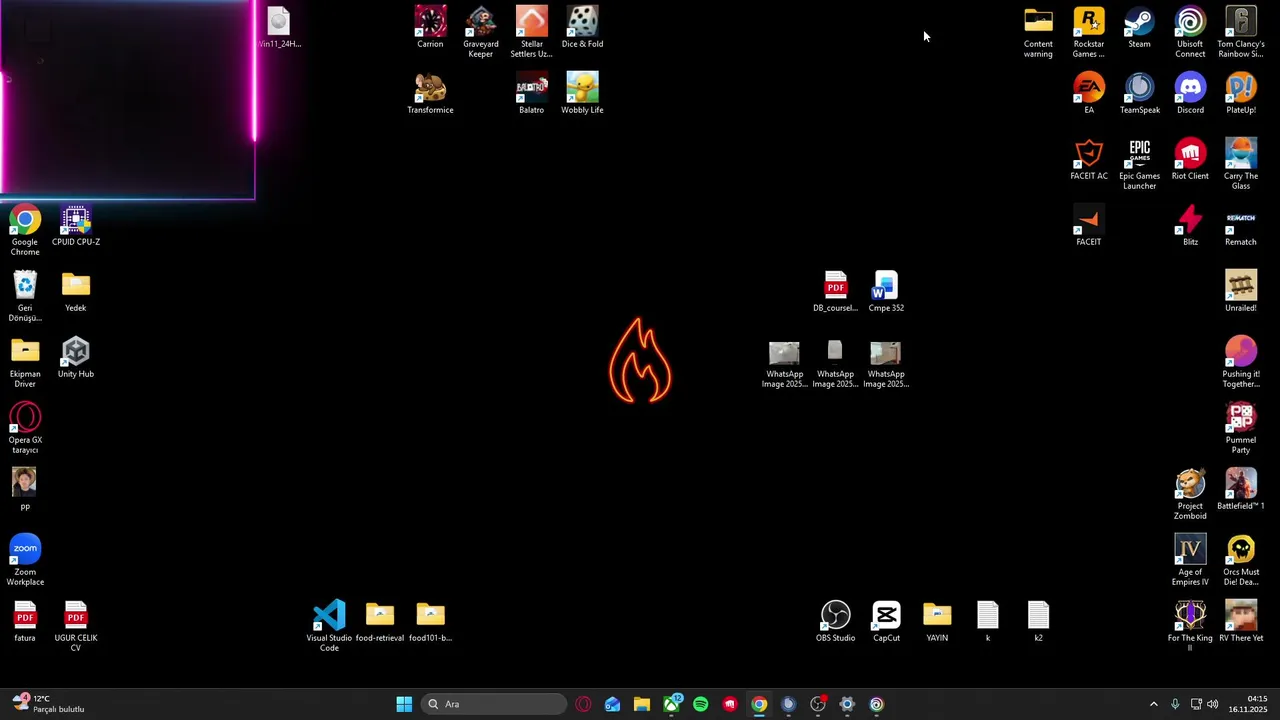
Task: Select the CPUID CPU-Z icon
Action: pyautogui.click(x=76, y=225)
